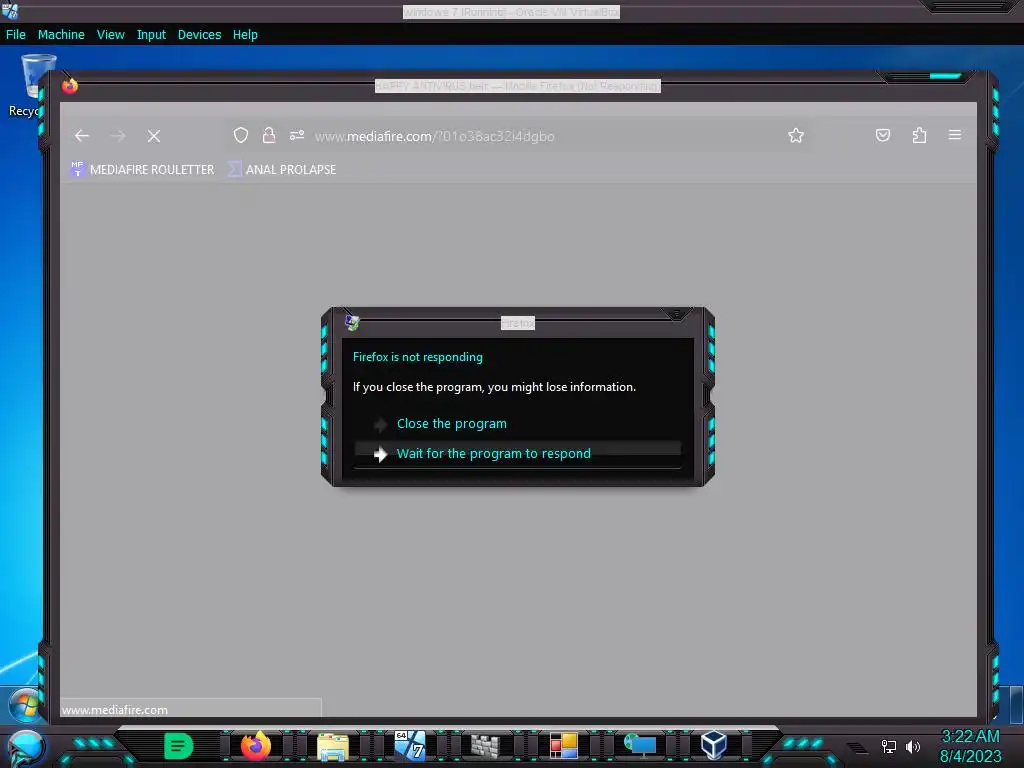Click the dialog title bar icon

(352, 322)
